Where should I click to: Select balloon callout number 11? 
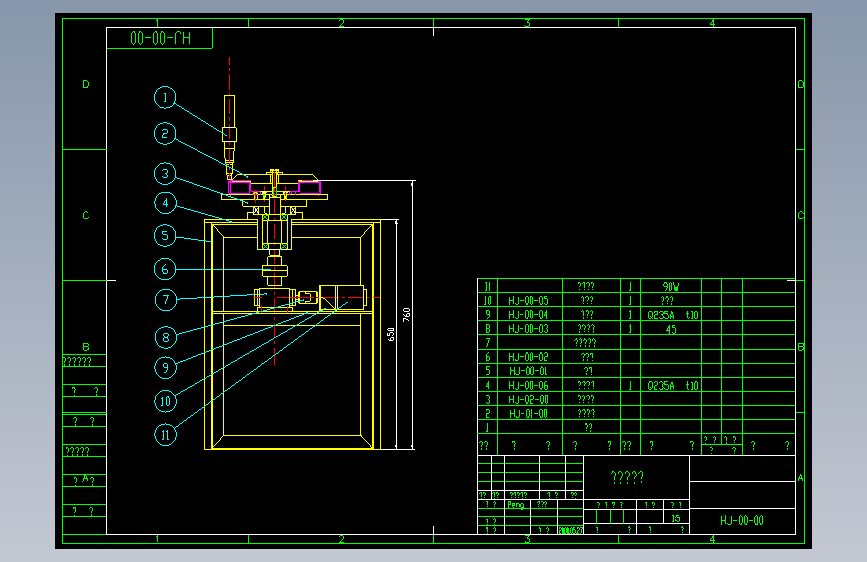pos(165,435)
